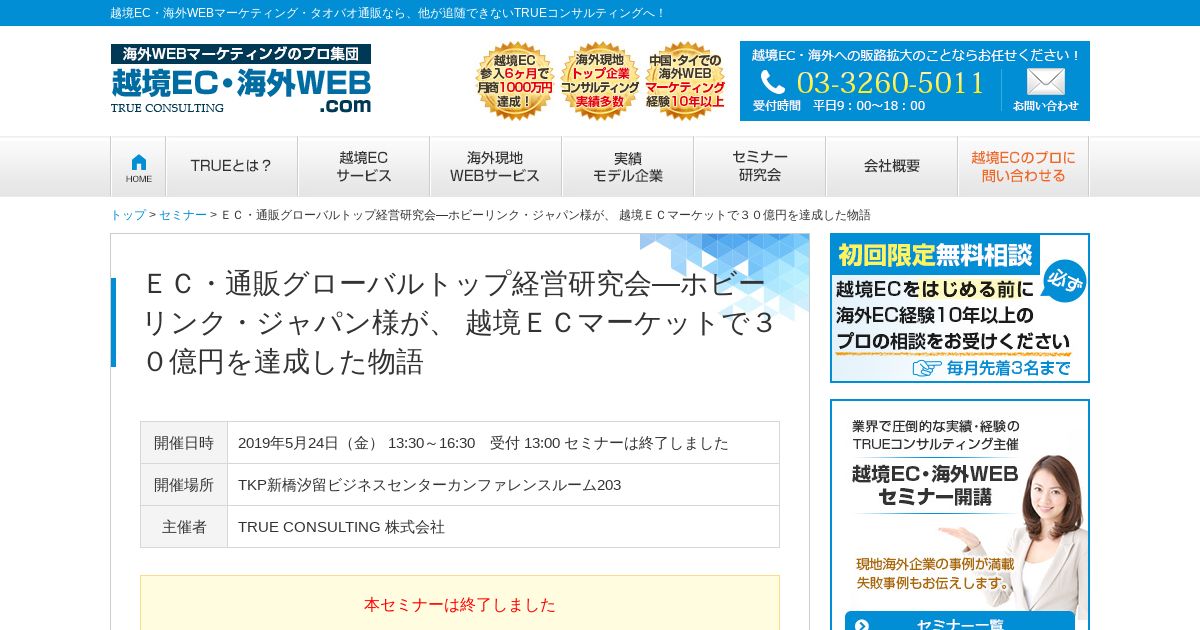Click the 03-3260-5011 phone number
The height and width of the screenshot is (630, 1200).
point(890,82)
